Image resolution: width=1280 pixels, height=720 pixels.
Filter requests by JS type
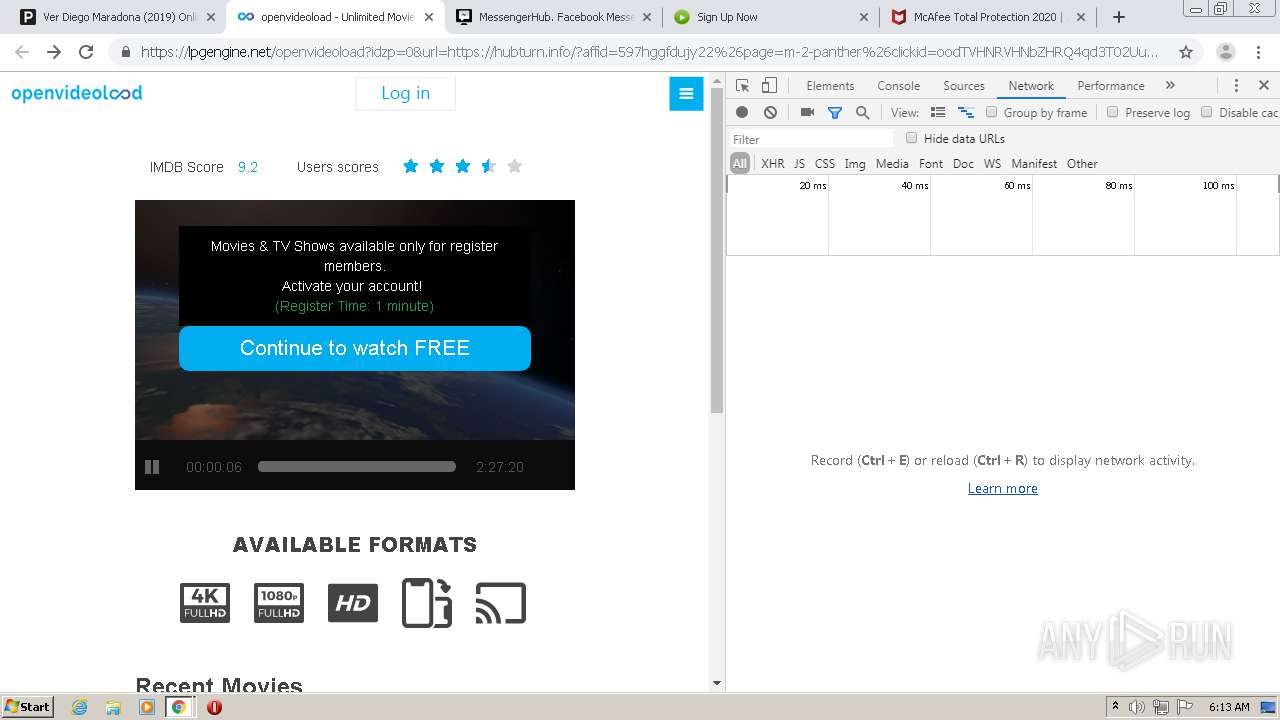(799, 164)
